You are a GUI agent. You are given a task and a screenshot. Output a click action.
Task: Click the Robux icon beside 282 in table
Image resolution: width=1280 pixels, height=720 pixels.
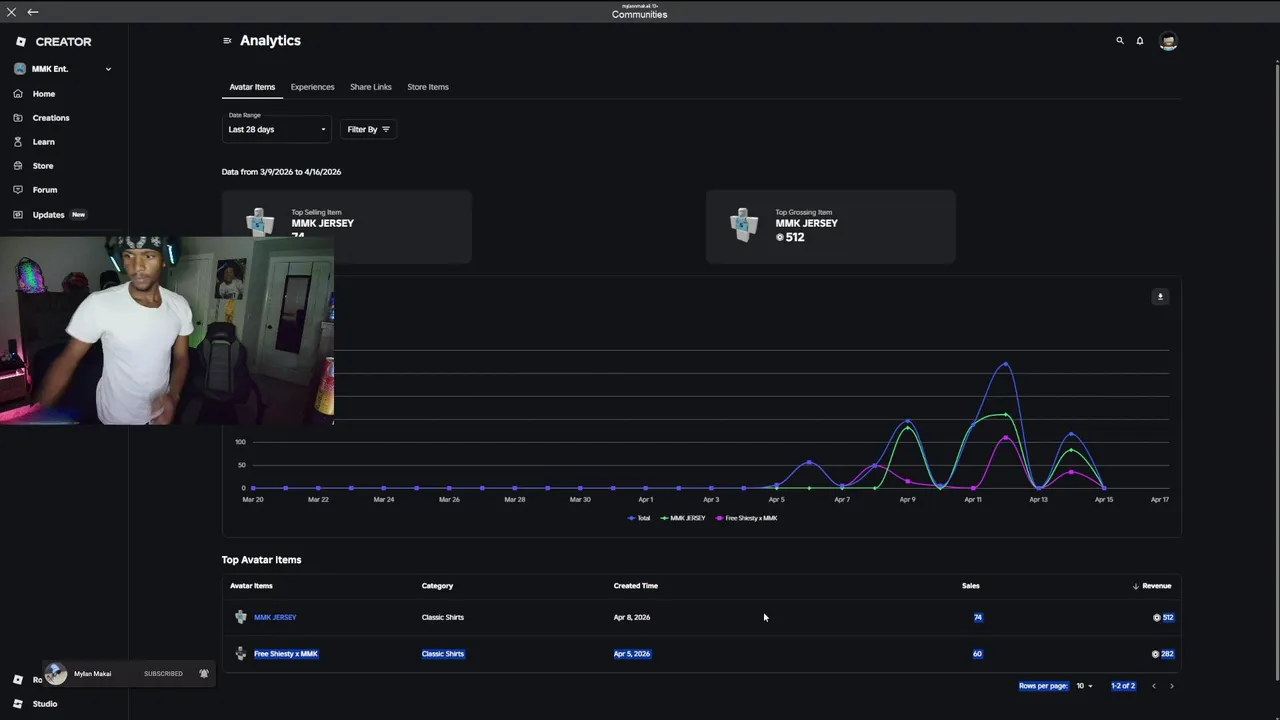pos(1155,654)
